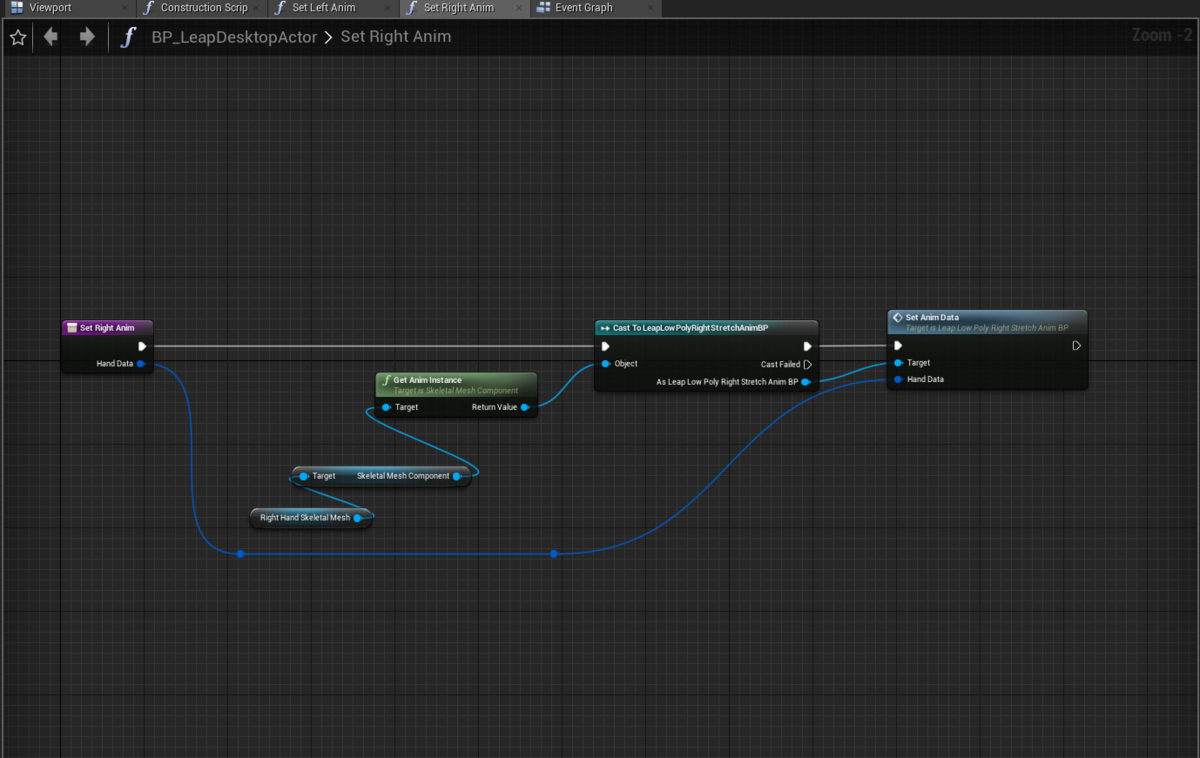The height and width of the screenshot is (758, 1200).
Task: Go back with the left arrow navigation icon
Action: [50, 37]
